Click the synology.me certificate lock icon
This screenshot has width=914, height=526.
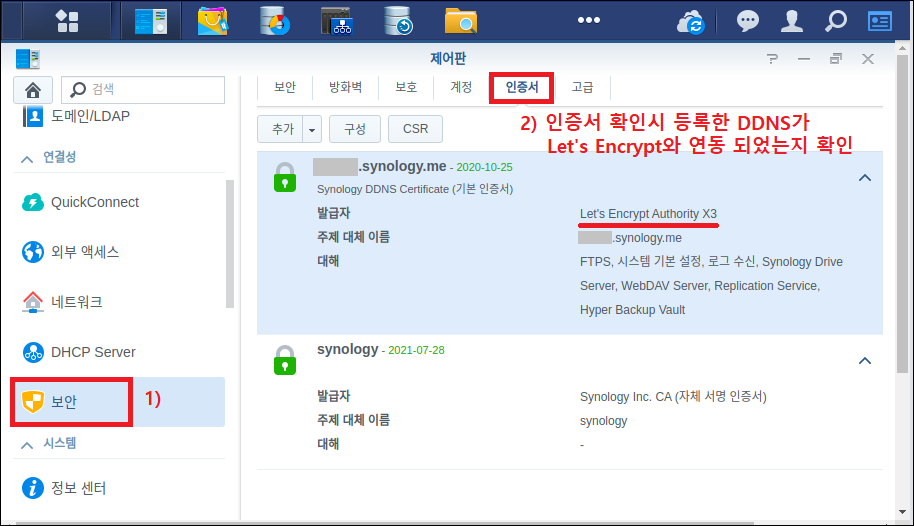(x=285, y=178)
